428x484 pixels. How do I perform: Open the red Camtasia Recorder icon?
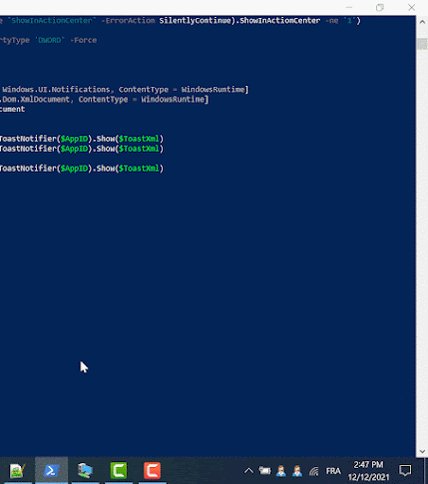[152, 470]
